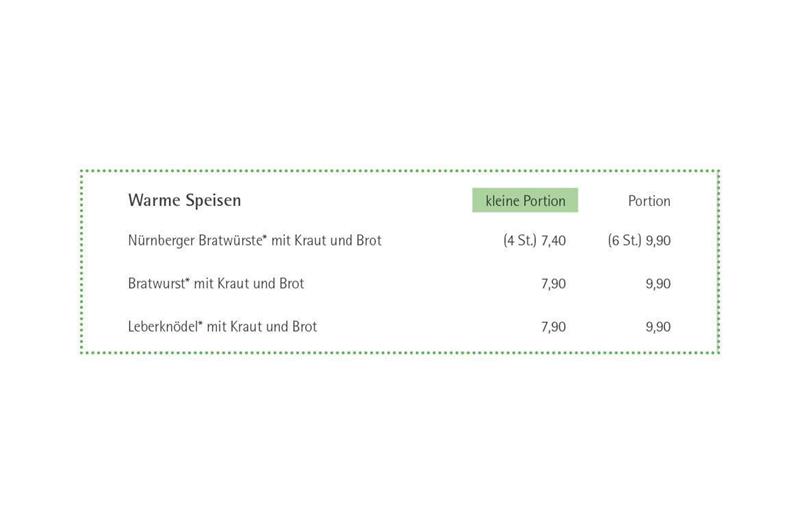This screenshot has width=800, height=525.
Task: Click the Warme Speisen heading
Action: 184,200
